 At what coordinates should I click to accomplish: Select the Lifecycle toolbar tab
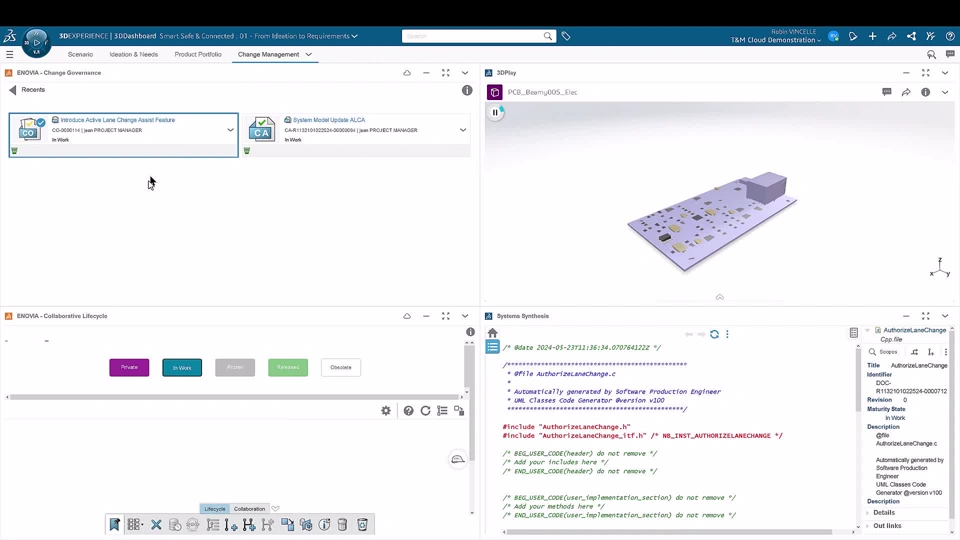214,509
